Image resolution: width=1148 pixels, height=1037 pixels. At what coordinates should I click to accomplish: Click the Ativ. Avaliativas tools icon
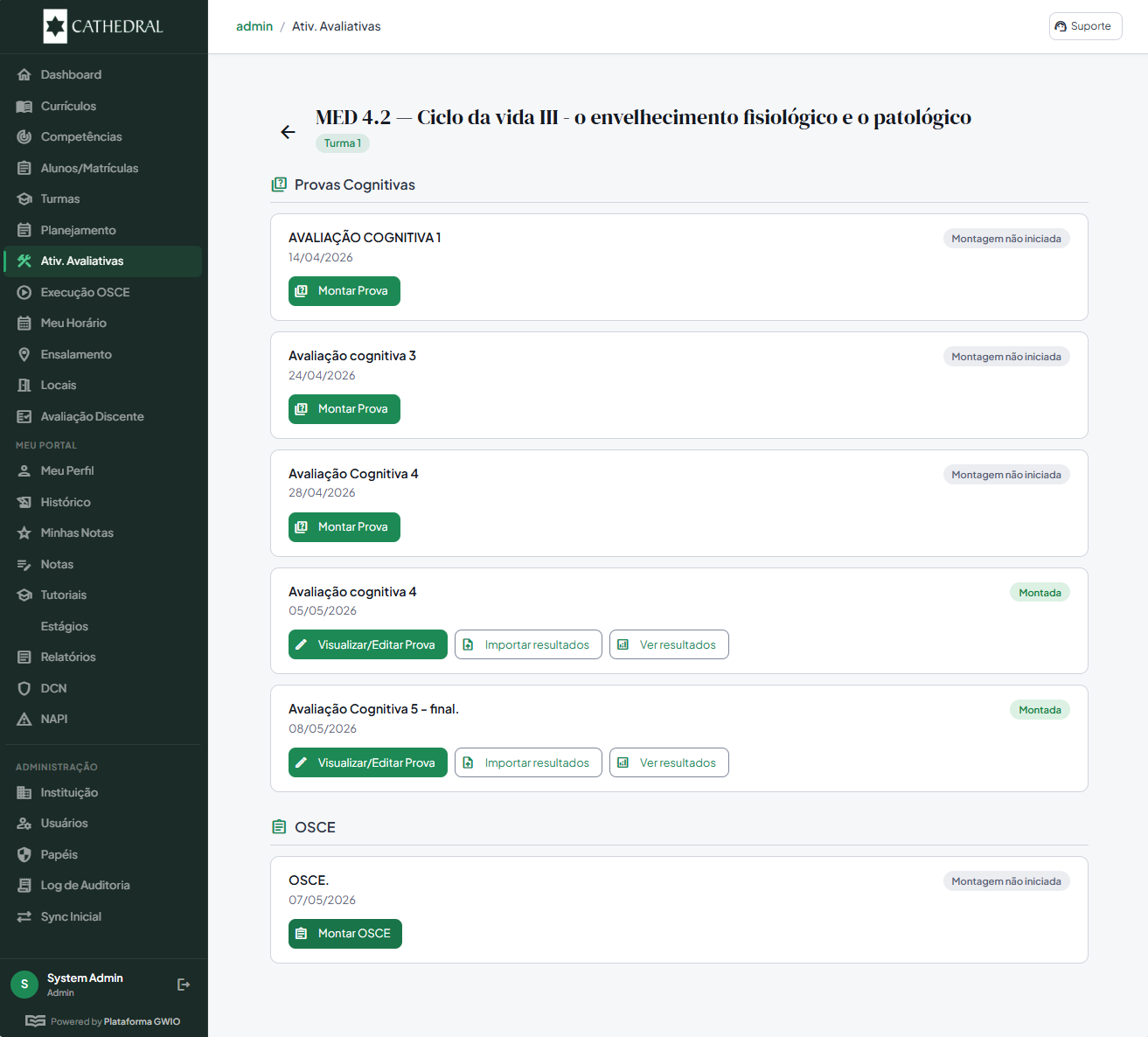point(24,261)
